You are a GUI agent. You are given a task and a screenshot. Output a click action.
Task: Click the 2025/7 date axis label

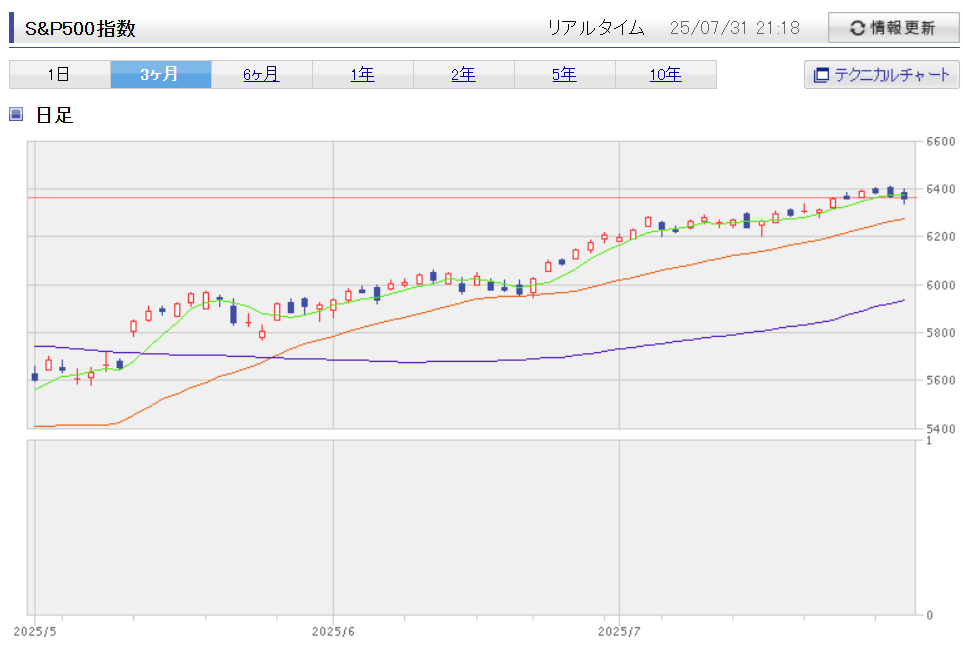(620, 632)
